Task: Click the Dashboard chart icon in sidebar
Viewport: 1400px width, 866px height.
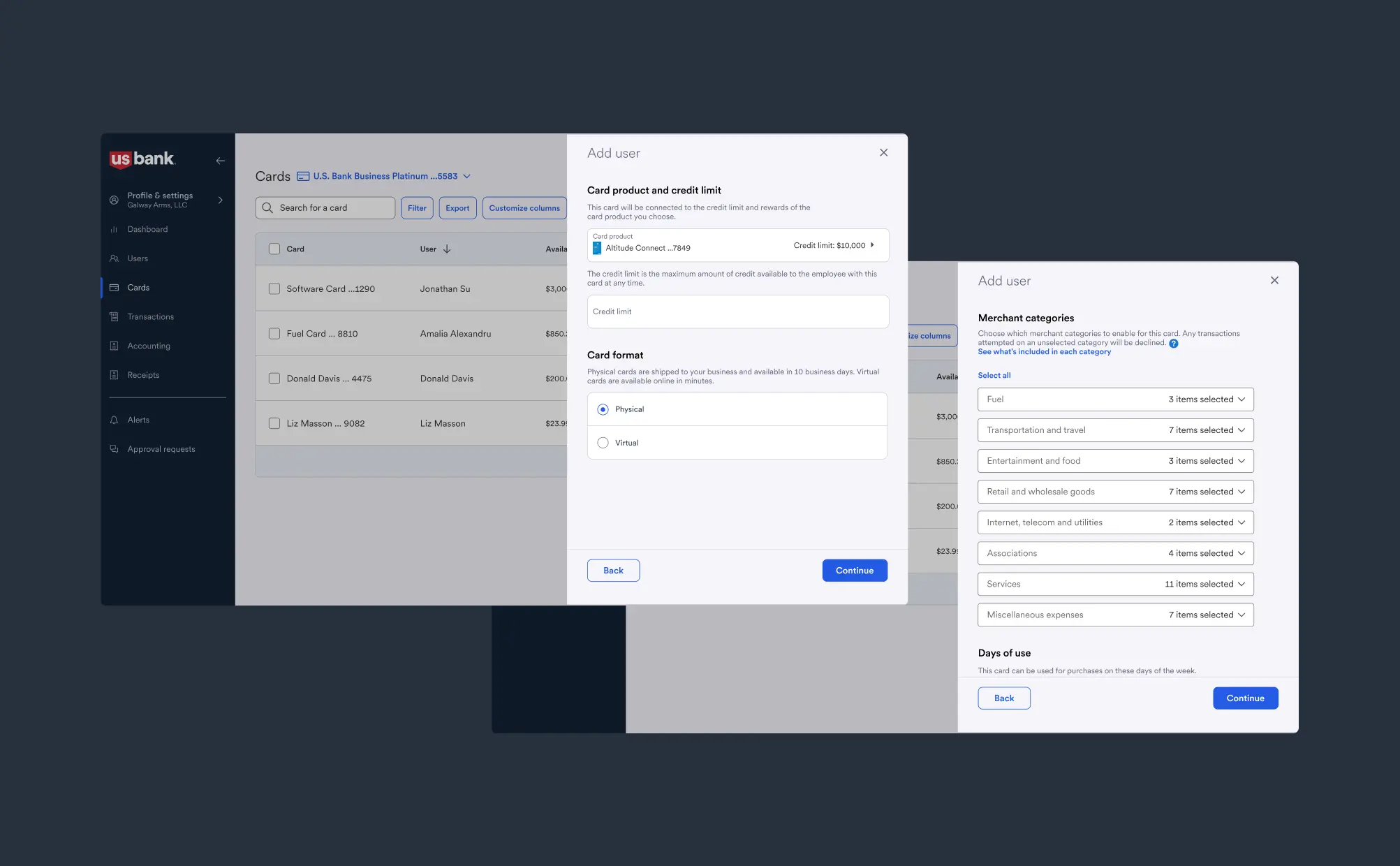Action: pos(114,229)
